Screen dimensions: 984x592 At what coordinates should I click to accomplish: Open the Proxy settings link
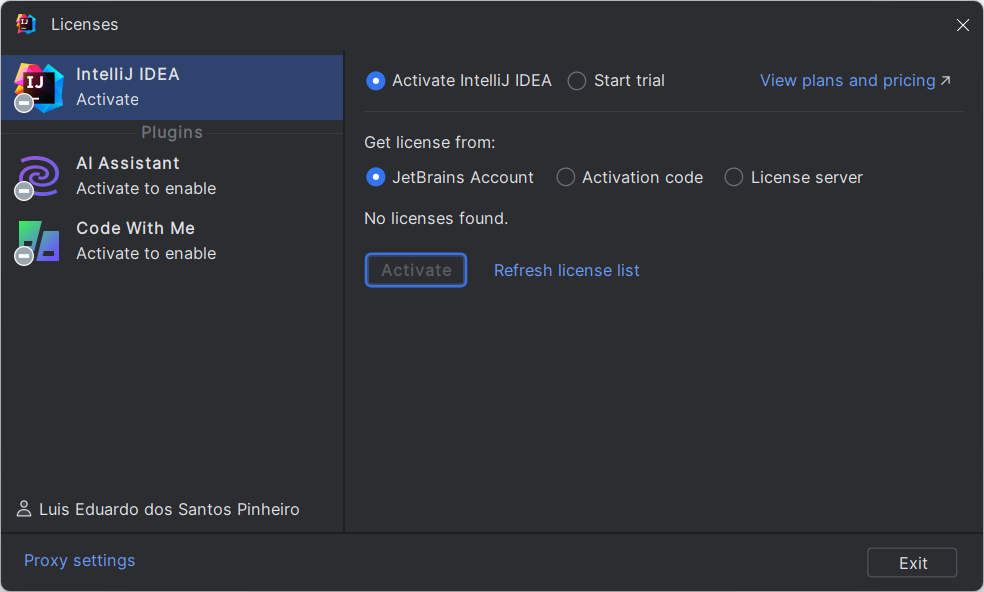(80, 560)
